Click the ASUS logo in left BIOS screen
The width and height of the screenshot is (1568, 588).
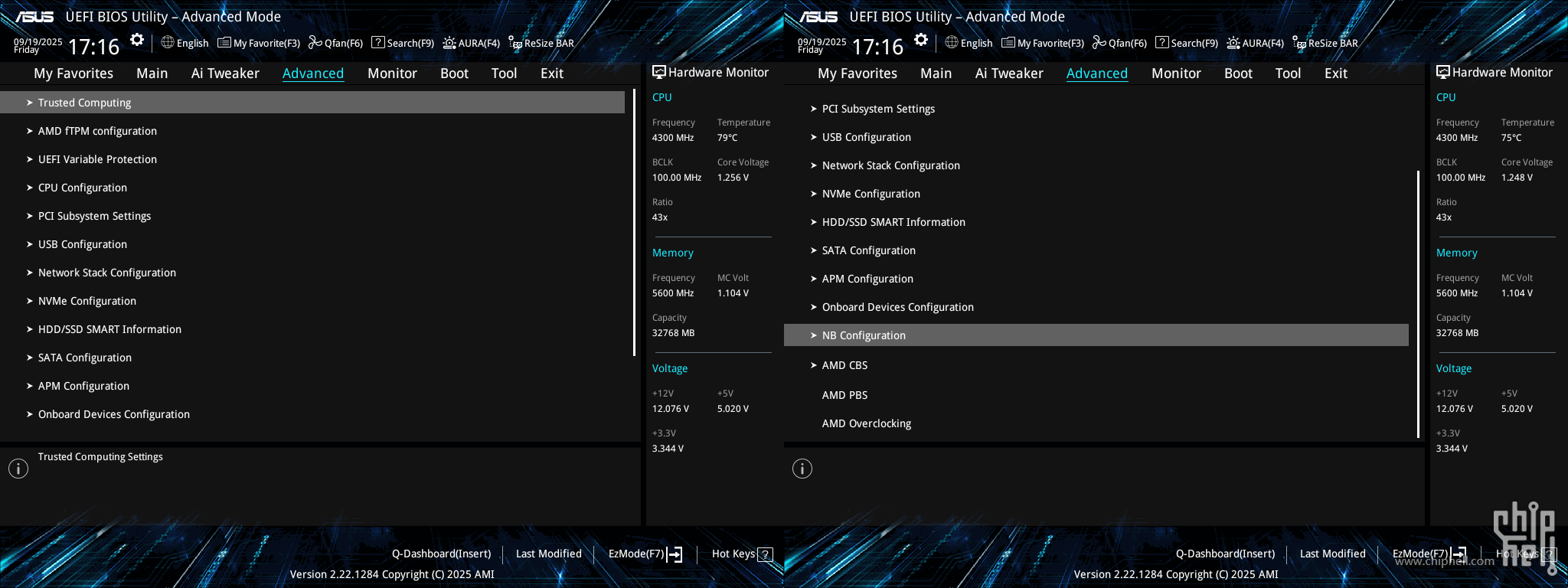tap(35, 17)
